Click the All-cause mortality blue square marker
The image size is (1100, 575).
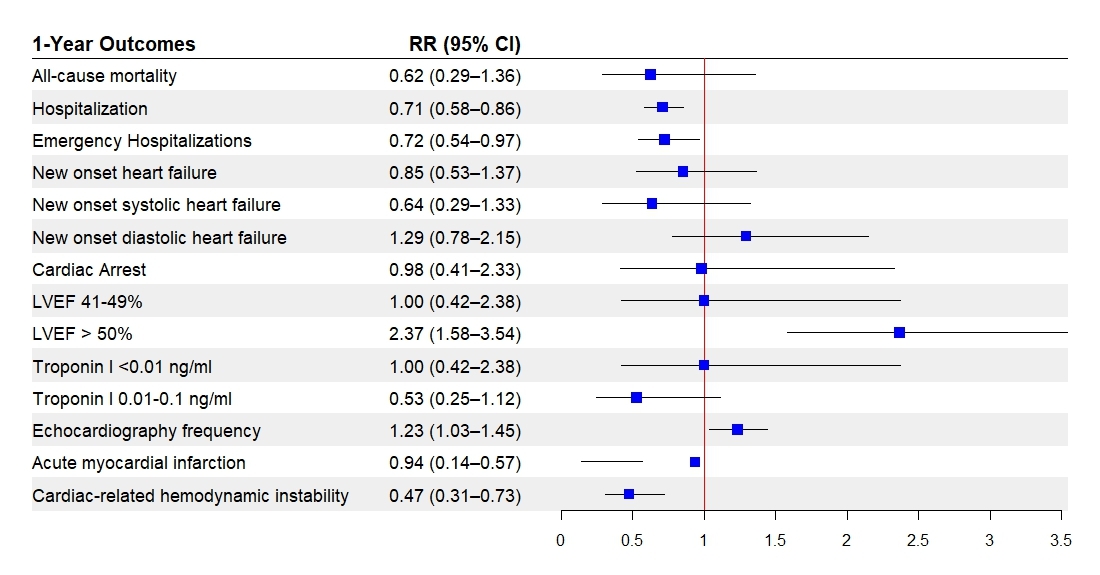tap(650, 75)
